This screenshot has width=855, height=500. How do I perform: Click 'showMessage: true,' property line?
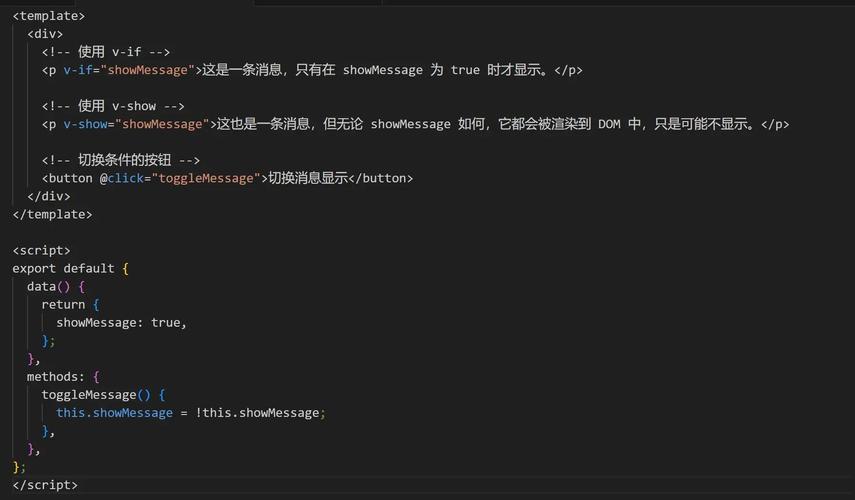click(x=122, y=323)
